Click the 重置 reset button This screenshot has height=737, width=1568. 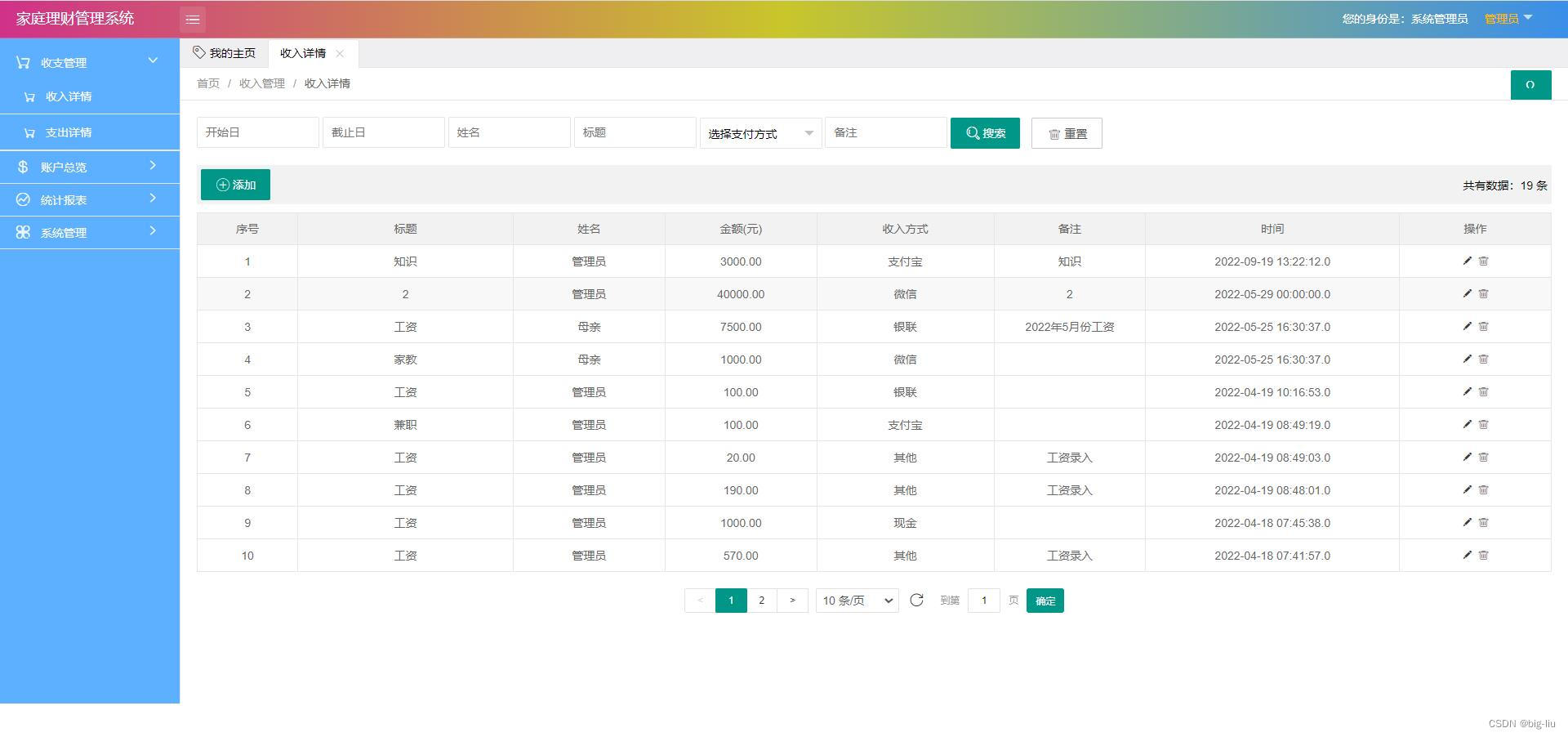coord(1067,133)
